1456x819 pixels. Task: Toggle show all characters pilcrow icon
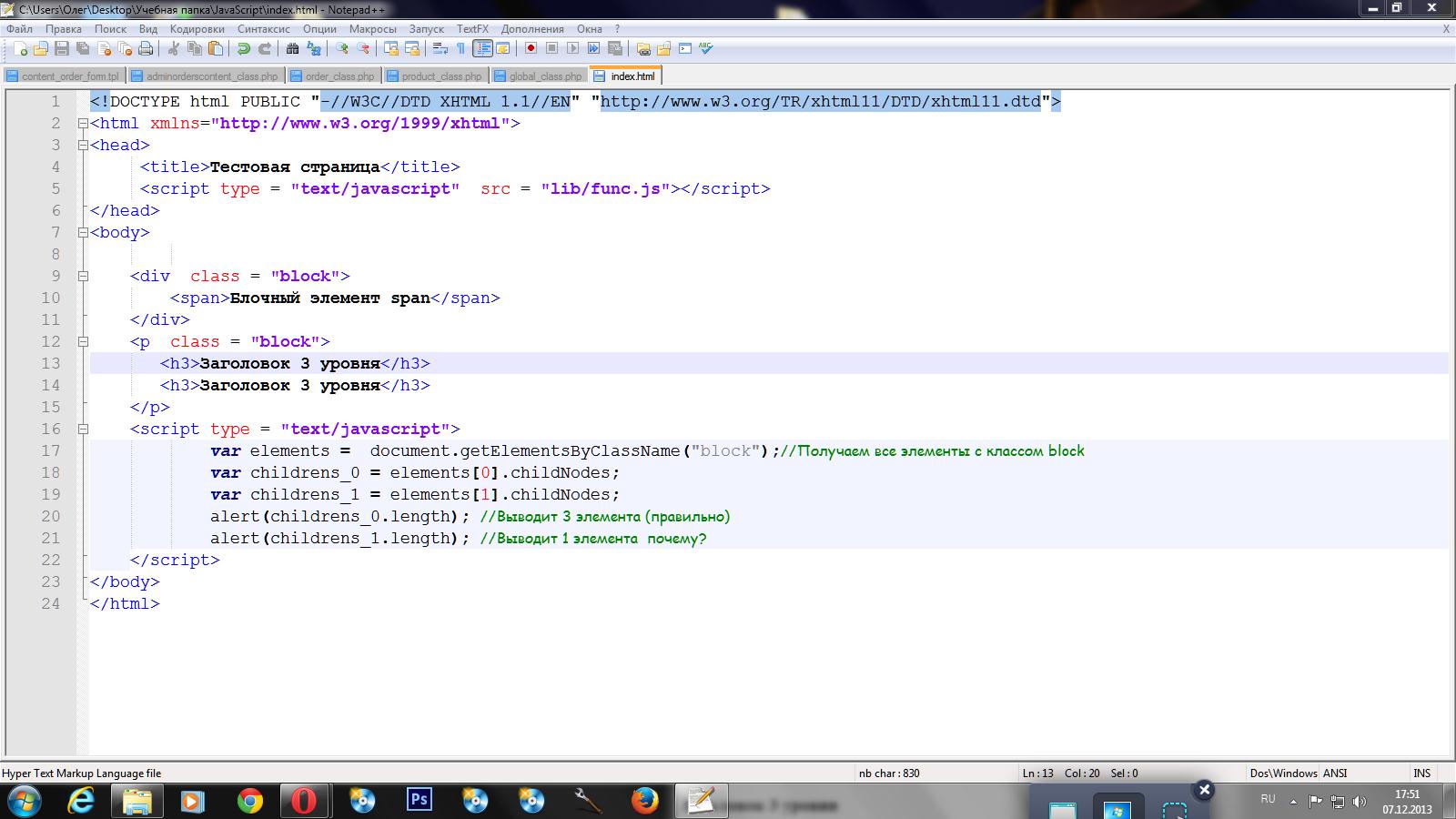[x=461, y=48]
